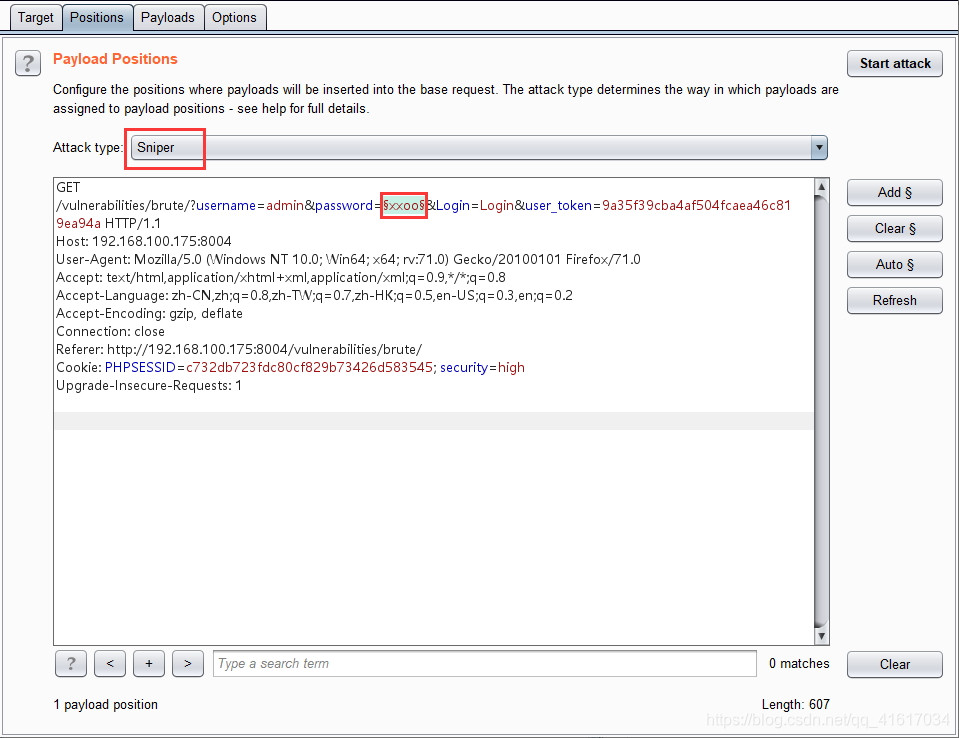Click the 'password' parameter name
The width and height of the screenshot is (959, 738).
pos(344,205)
